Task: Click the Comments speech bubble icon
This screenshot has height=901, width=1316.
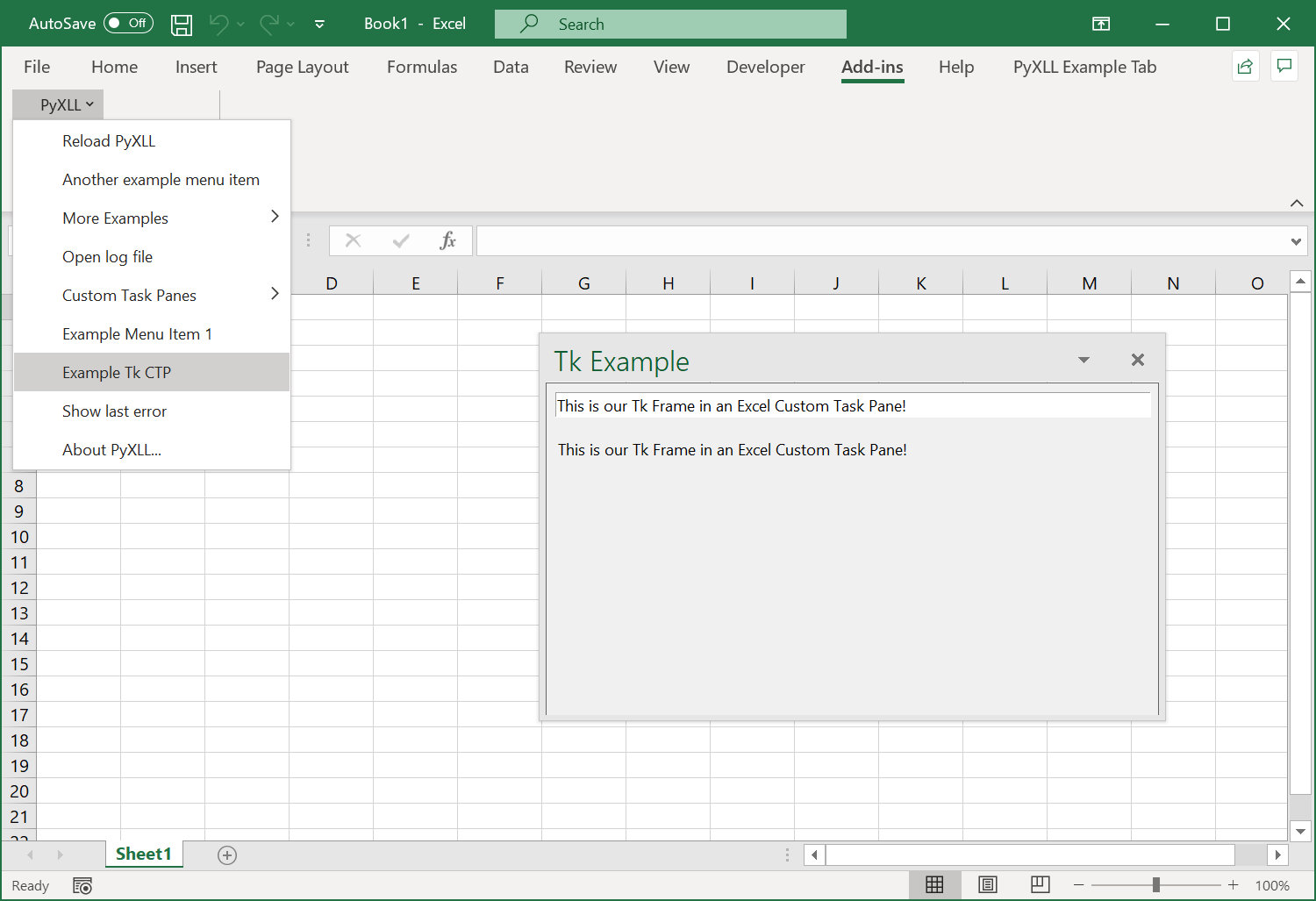Action: [1284, 67]
